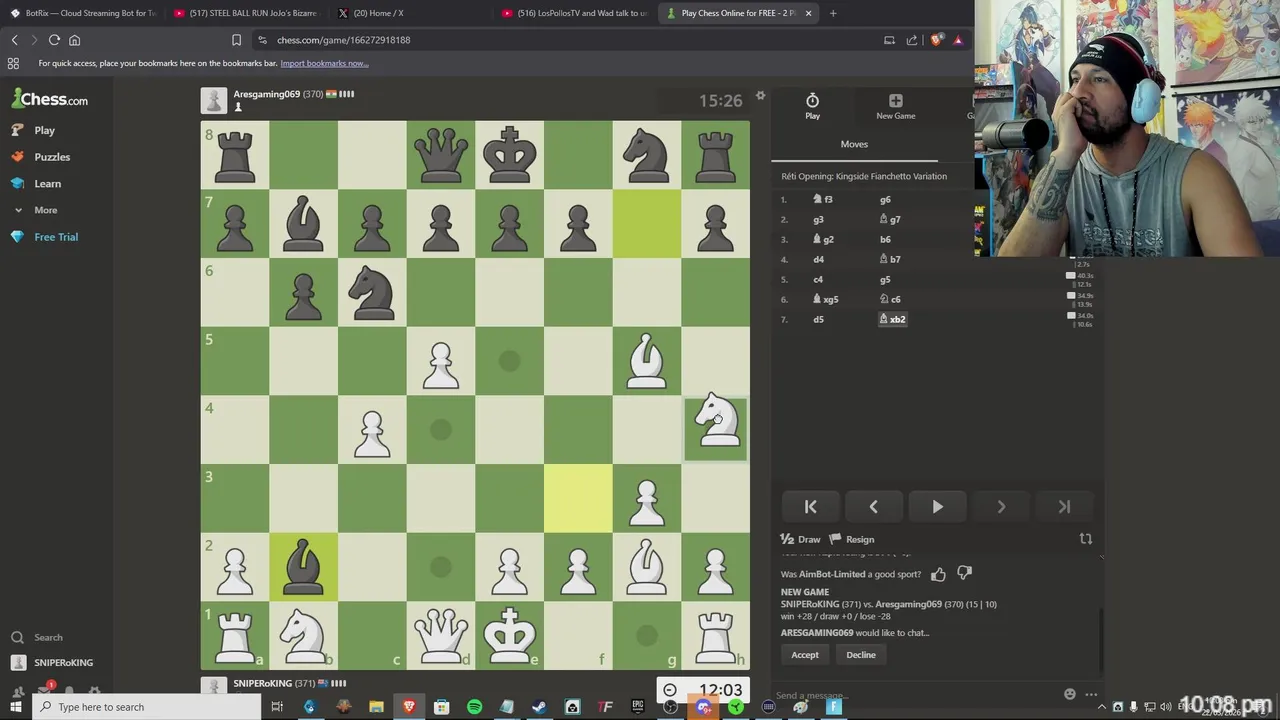Go back in the browser
This screenshot has width=1280, height=720.
click(14, 40)
